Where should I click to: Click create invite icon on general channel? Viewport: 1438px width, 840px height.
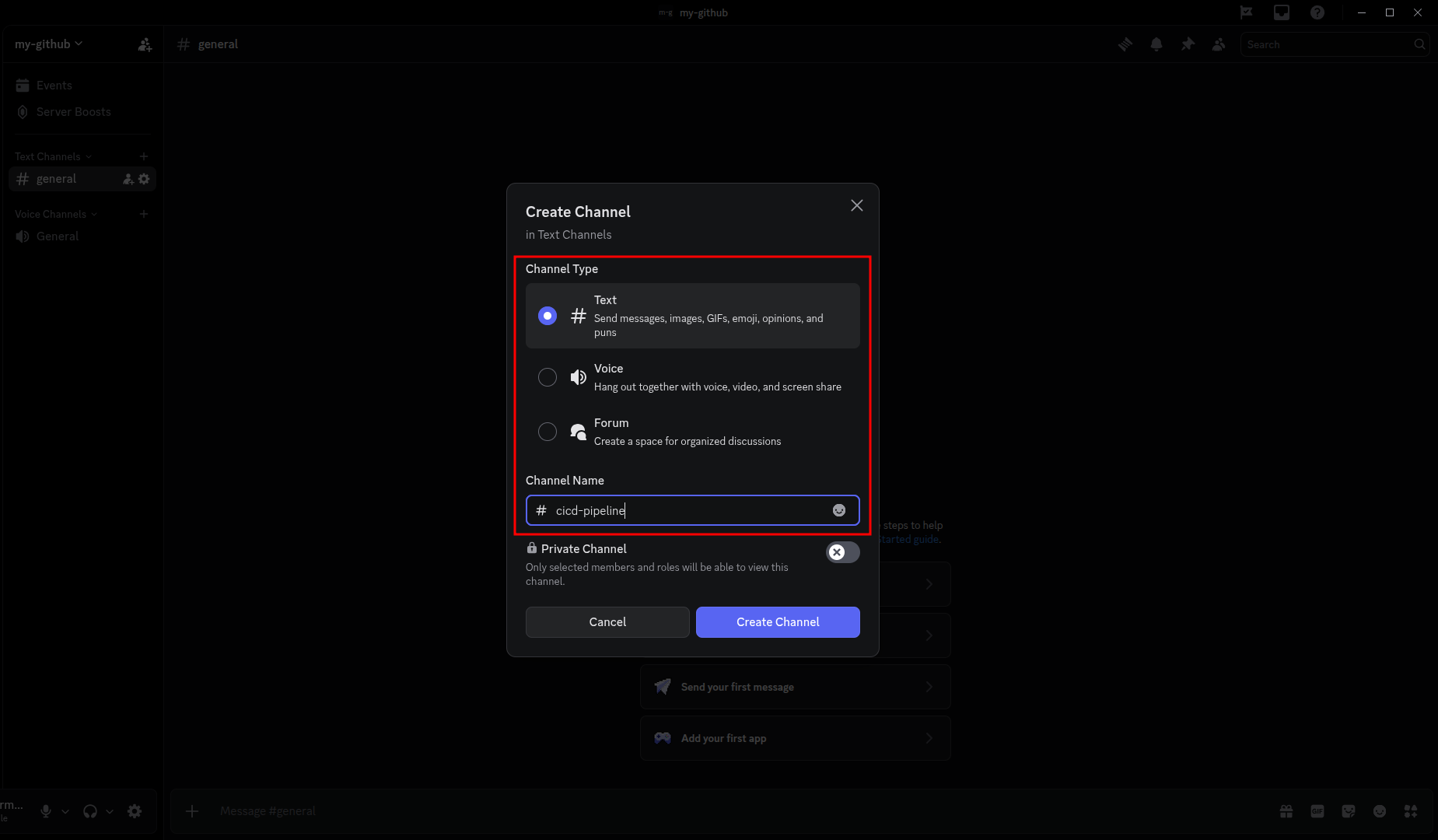[128, 179]
